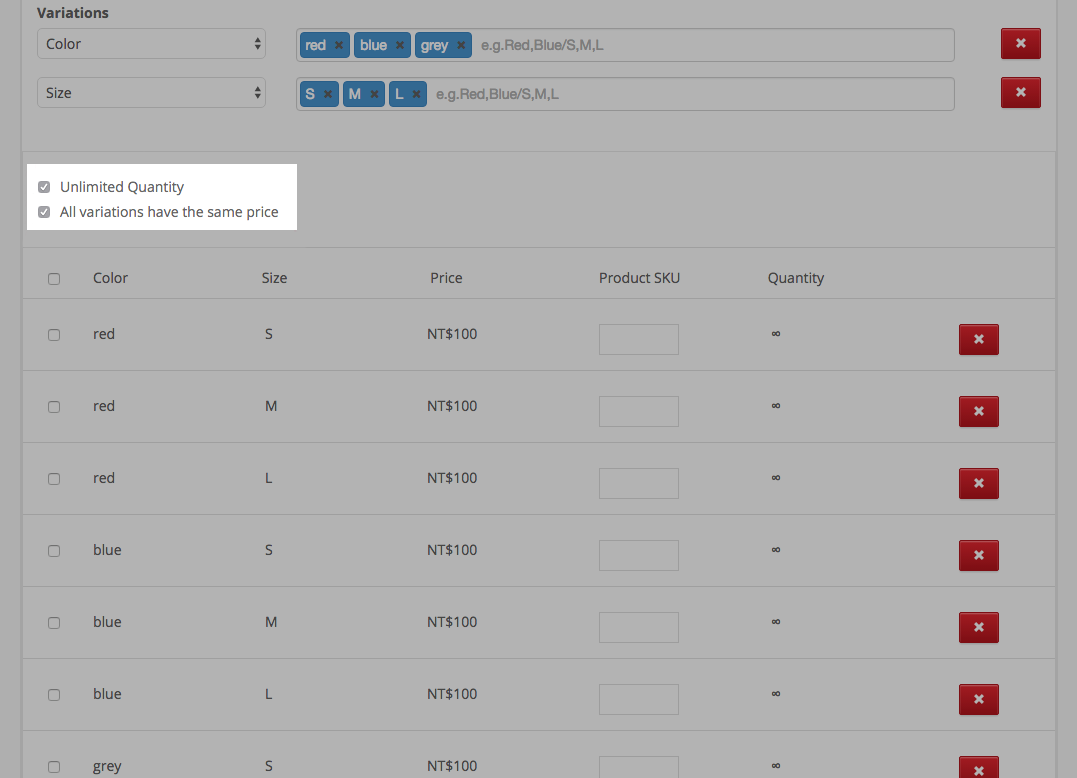Select the blue L variation checkbox

click(x=54, y=695)
